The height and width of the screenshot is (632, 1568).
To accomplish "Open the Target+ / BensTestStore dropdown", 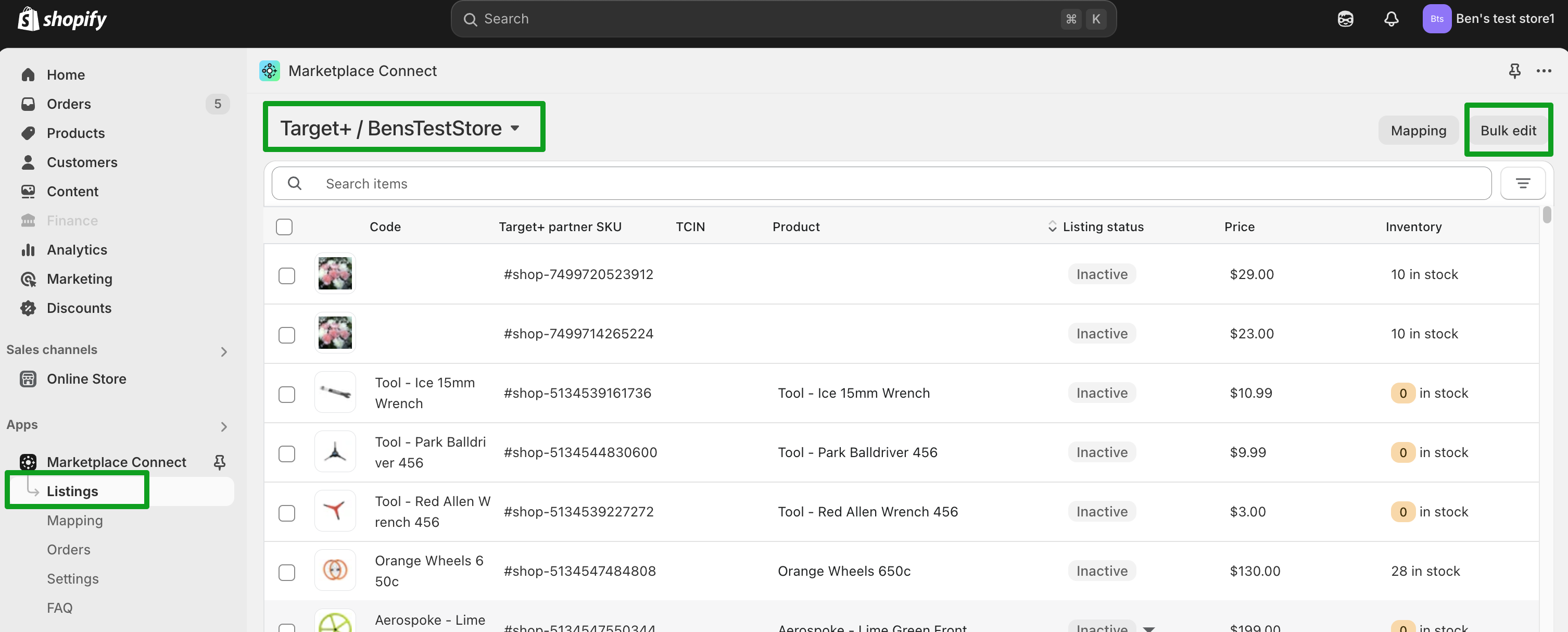I will tap(400, 128).
